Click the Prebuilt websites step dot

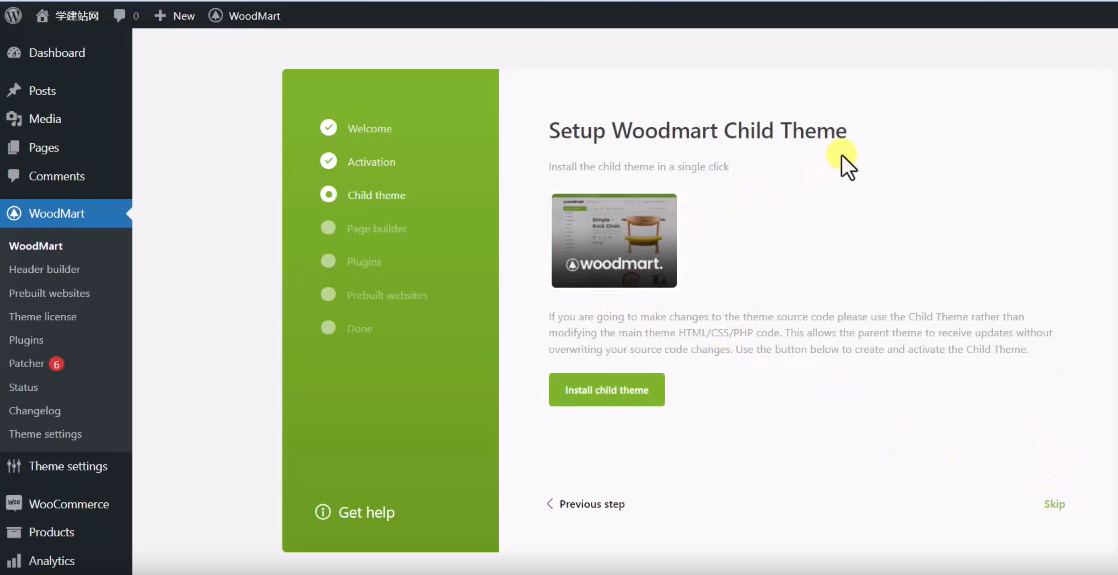point(328,294)
